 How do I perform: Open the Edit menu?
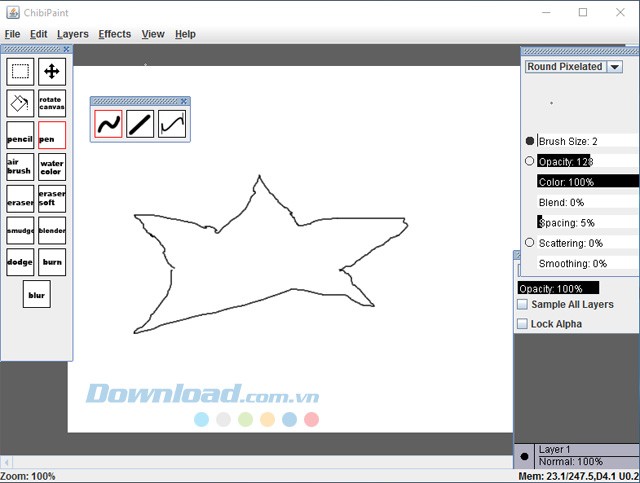coord(39,34)
